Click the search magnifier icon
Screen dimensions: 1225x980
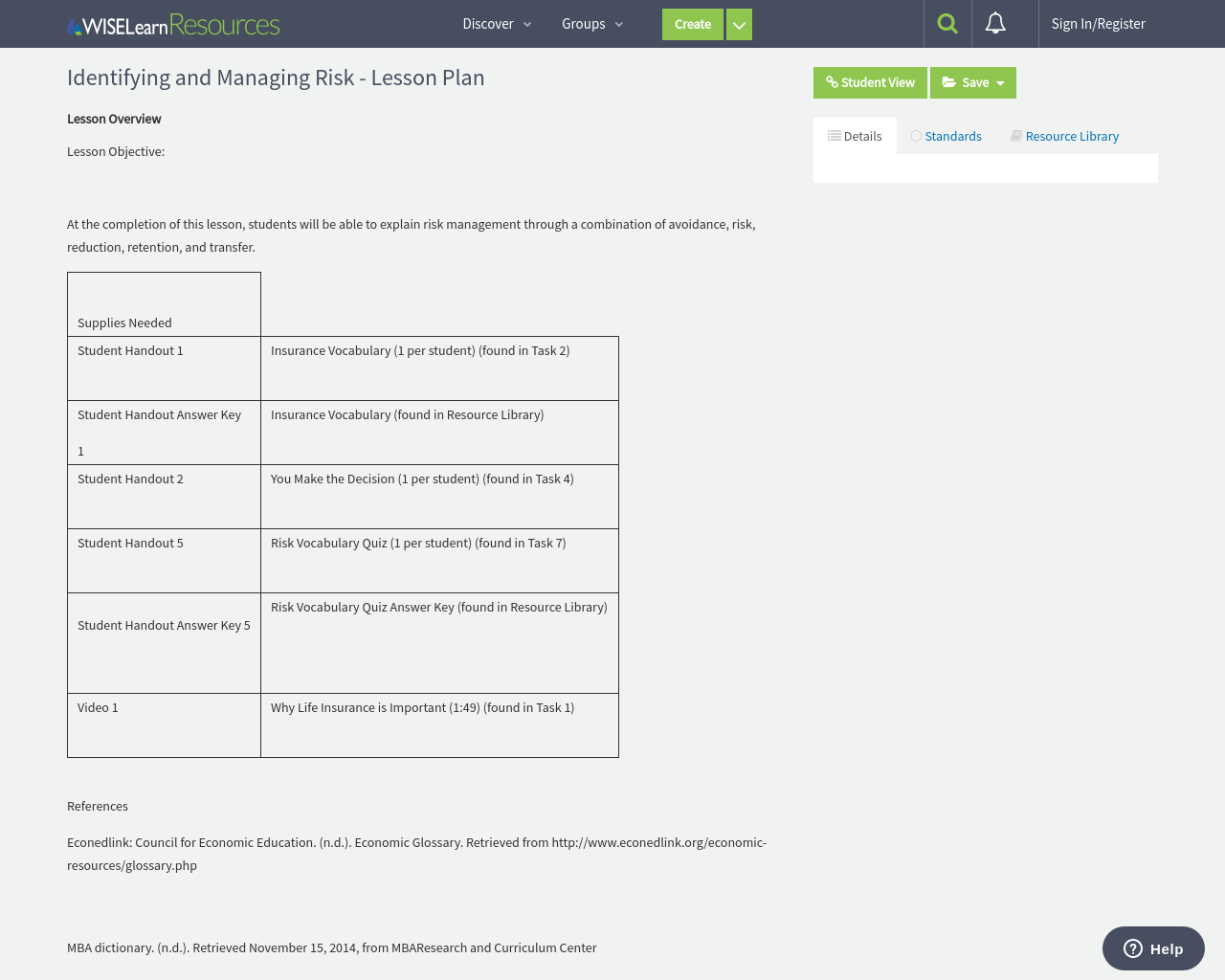947,23
